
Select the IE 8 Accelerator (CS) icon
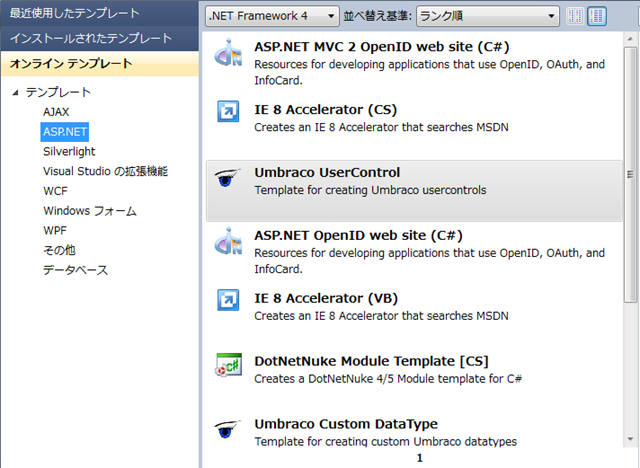pyautogui.click(x=228, y=111)
